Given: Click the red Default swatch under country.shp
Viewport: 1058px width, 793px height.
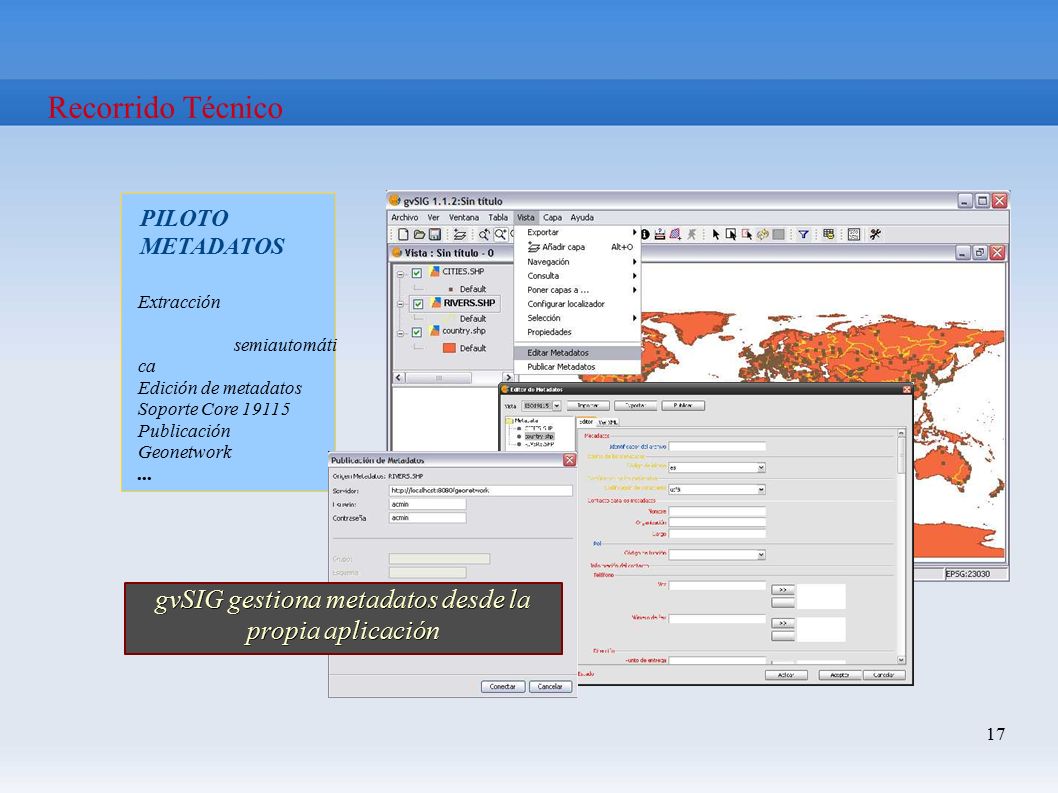Looking at the screenshot, I should (449, 348).
